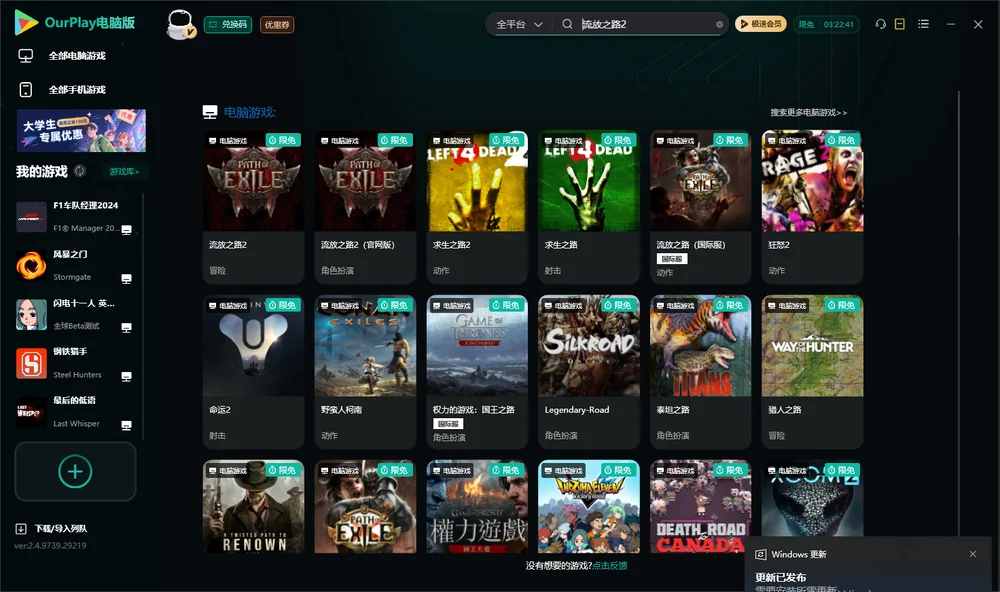The image size is (1000, 592).
Task: Select F1车队经理2024 in my games
Action: (x=75, y=217)
